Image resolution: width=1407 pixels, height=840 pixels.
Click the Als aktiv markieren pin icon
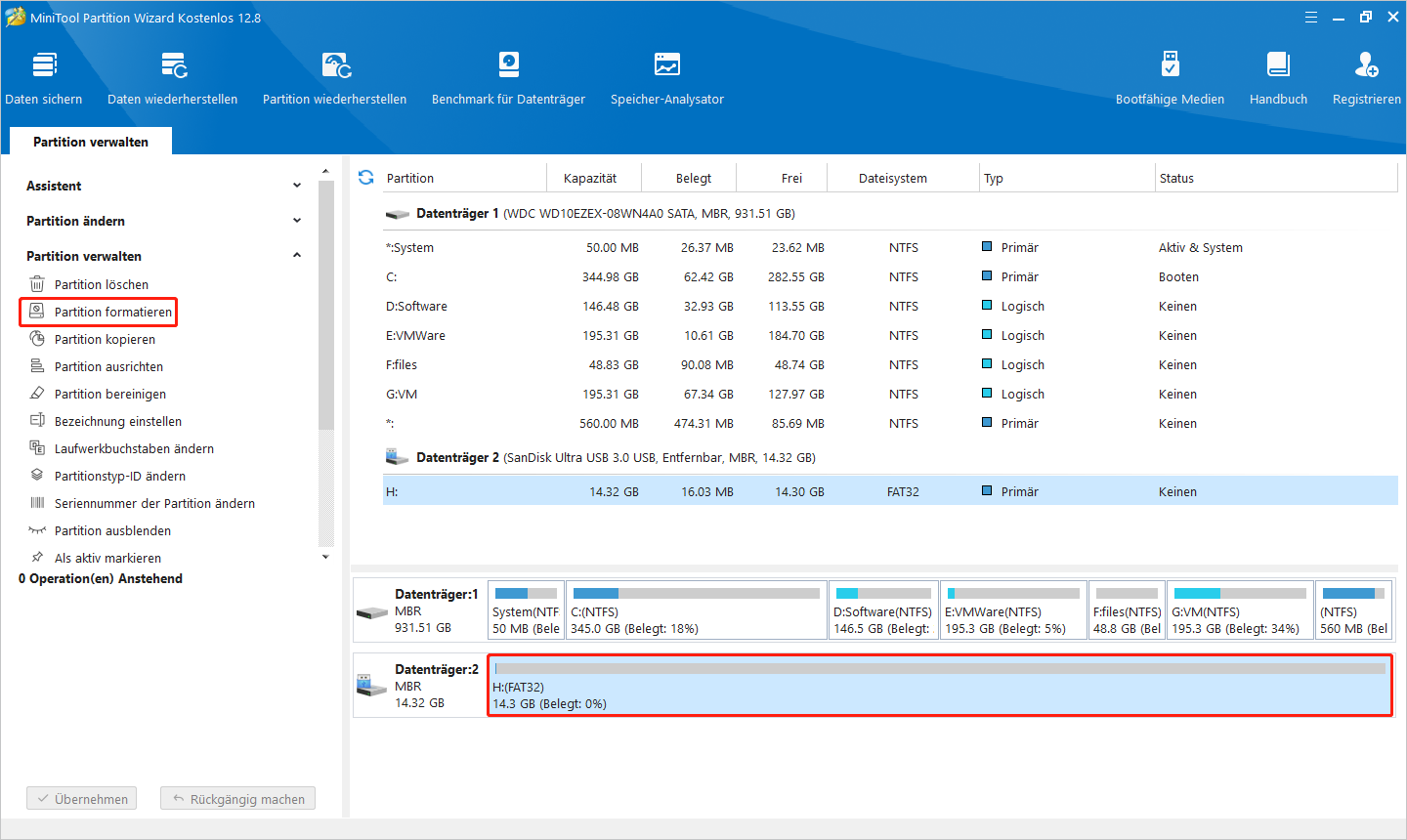tap(37, 558)
